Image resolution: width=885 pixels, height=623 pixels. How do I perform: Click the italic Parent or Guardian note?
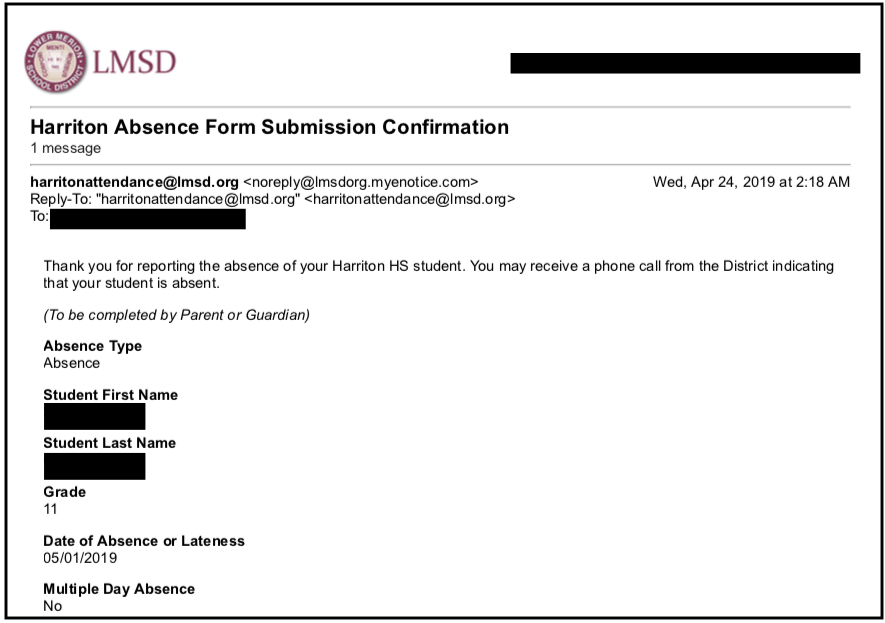[x=177, y=315]
